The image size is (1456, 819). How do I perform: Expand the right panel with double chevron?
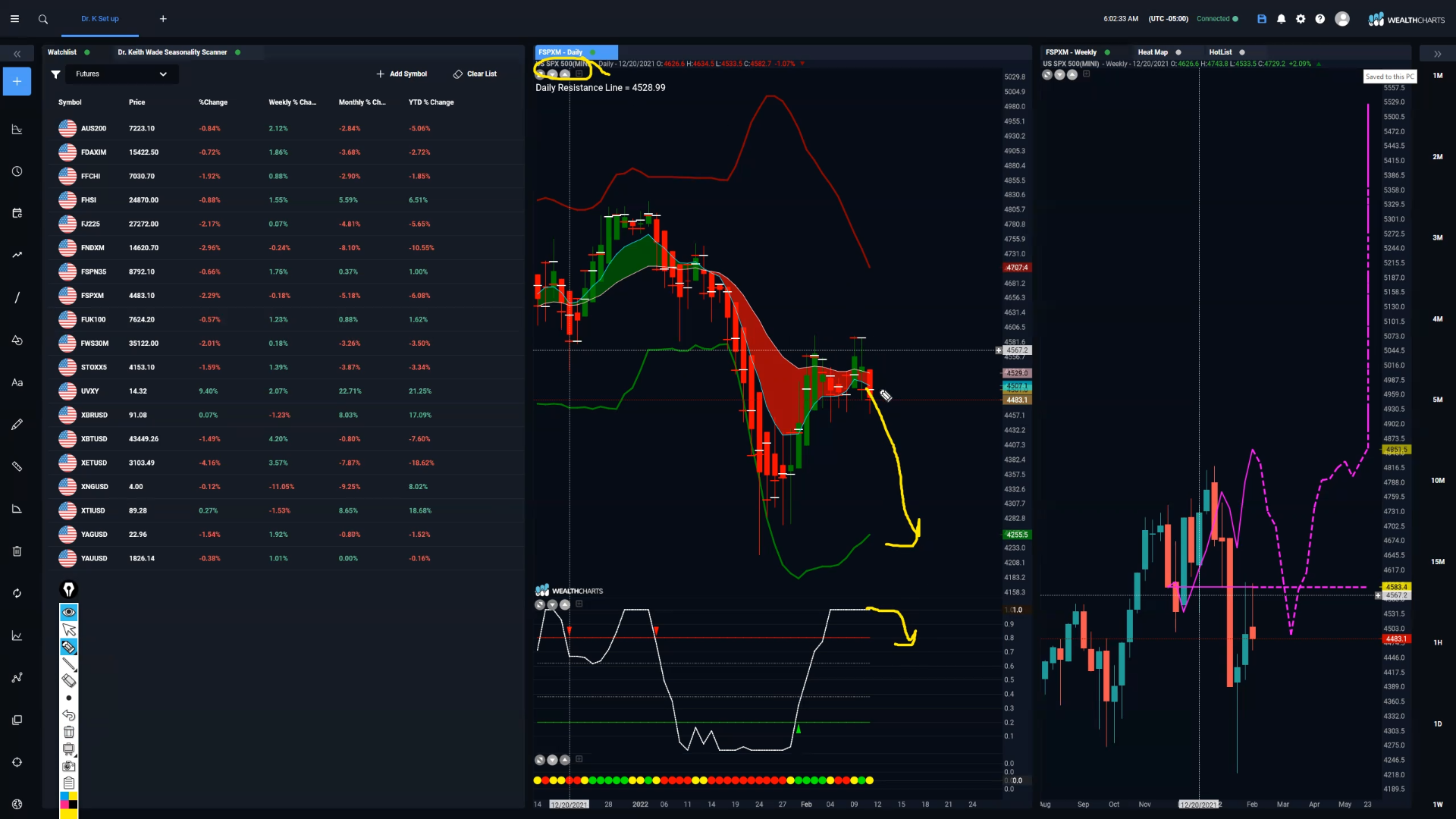point(1437,54)
